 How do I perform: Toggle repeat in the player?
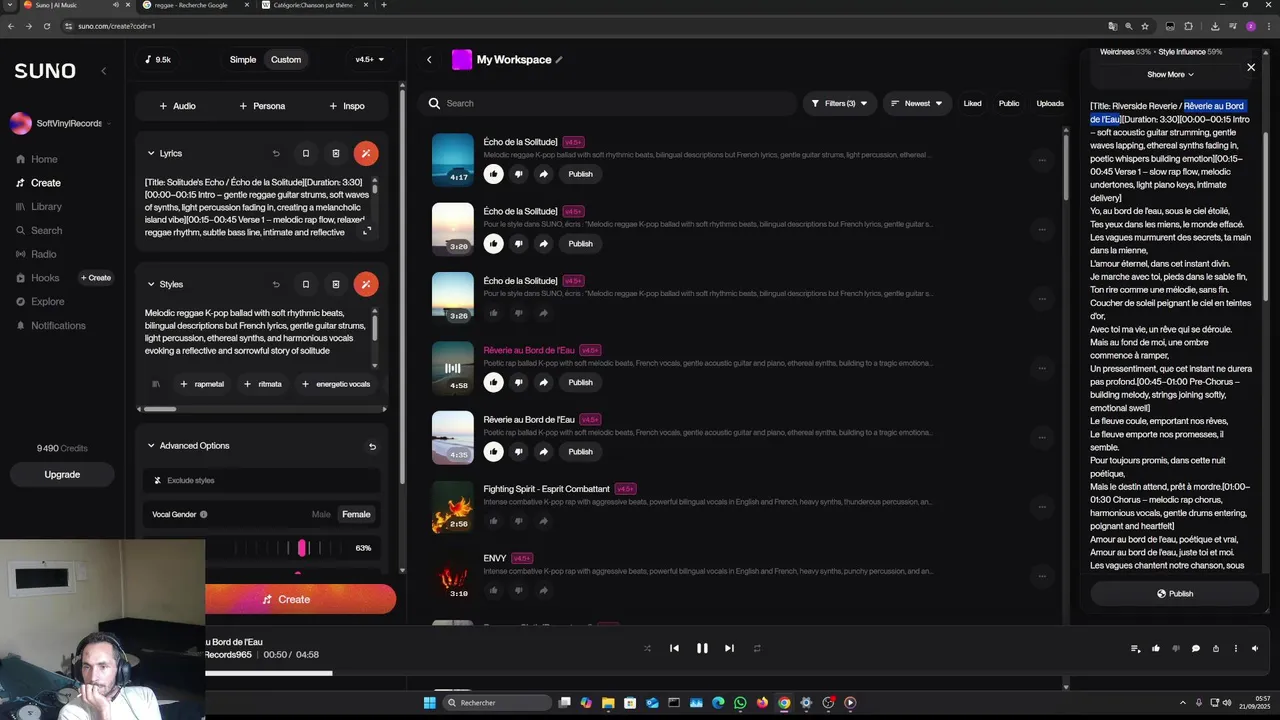(x=757, y=648)
